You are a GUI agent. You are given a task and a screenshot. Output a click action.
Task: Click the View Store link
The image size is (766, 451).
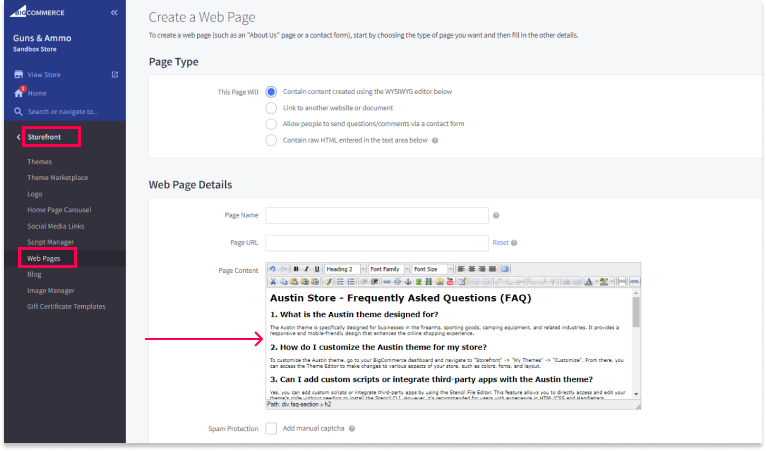click(44, 75)
